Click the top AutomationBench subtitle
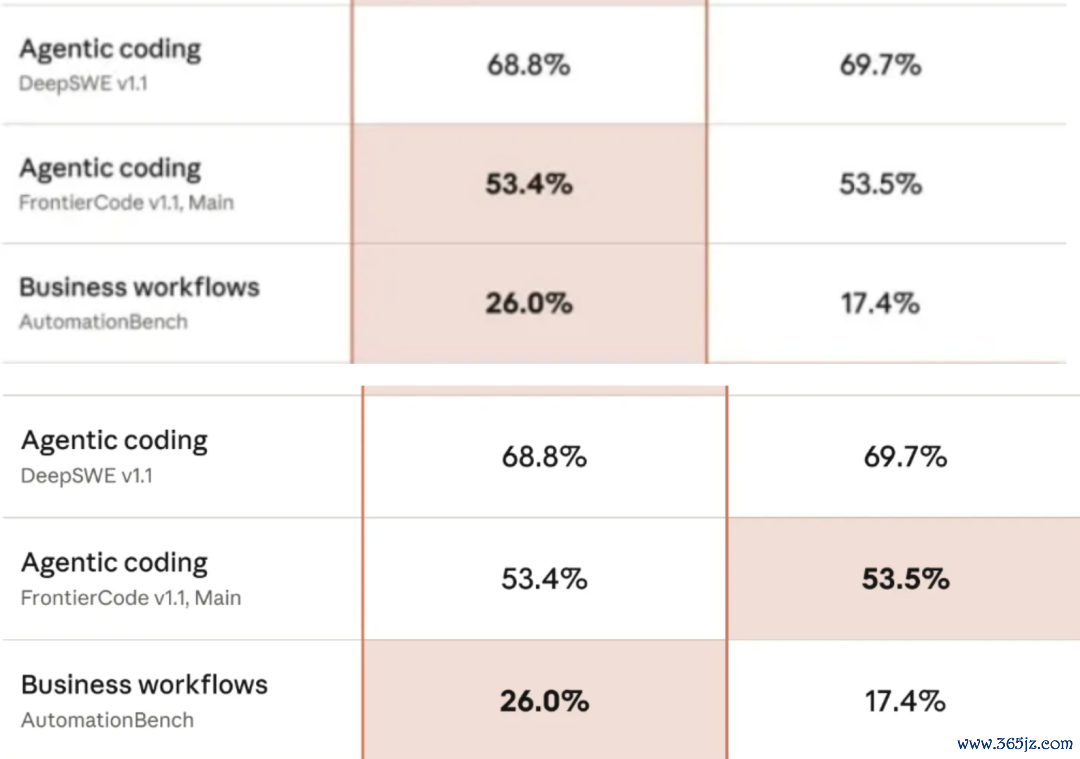Viewport: 1080px width, 759px height. pyautogui.click(x=103, y=322)
